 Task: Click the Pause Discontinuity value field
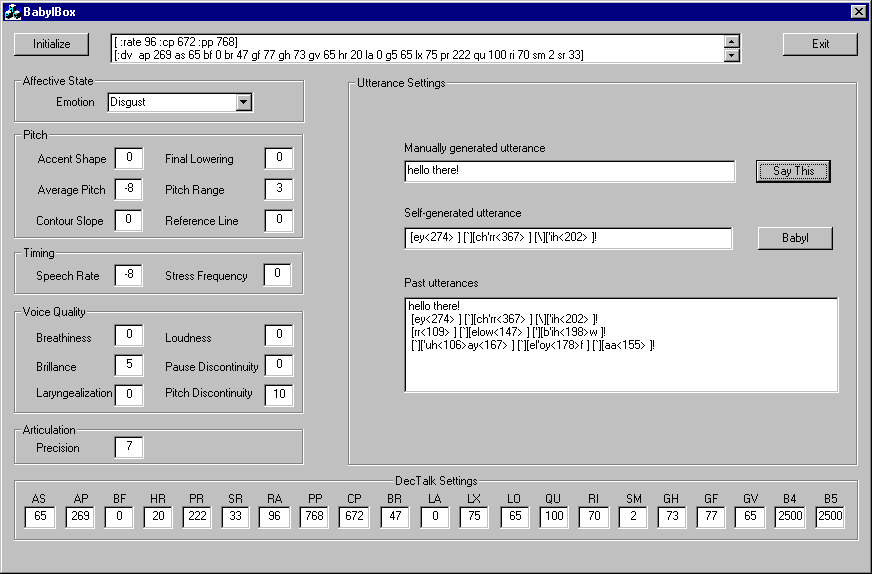[x=279, y=365]
